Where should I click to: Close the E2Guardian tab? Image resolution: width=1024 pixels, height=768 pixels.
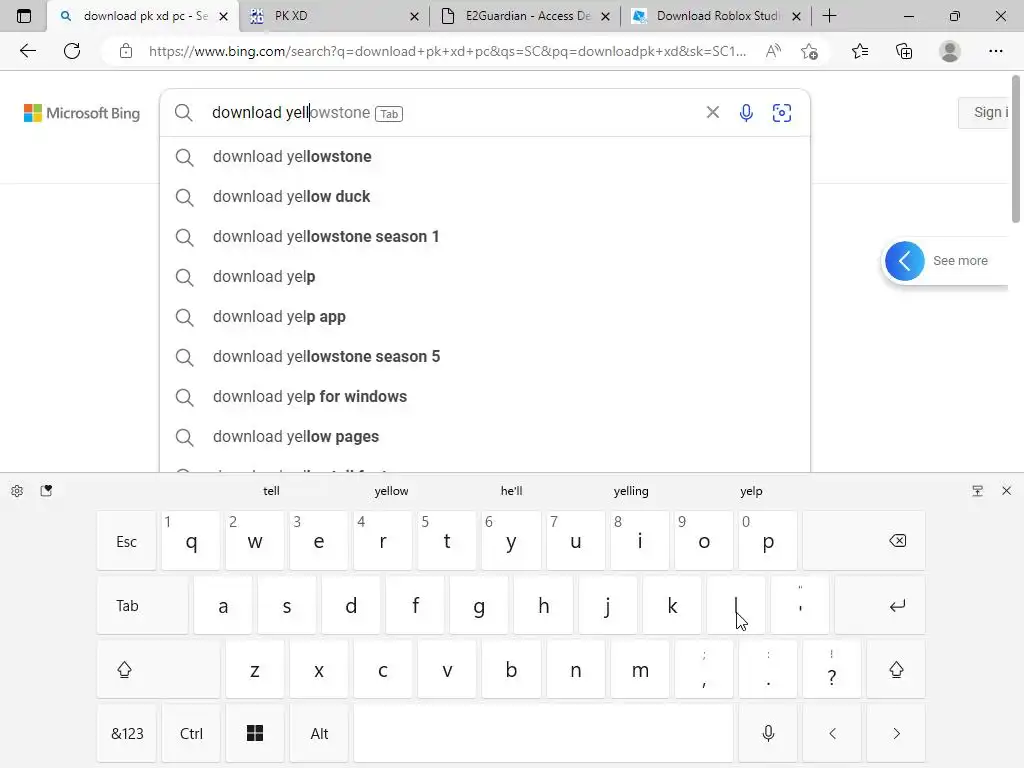(x=605, y=16)
